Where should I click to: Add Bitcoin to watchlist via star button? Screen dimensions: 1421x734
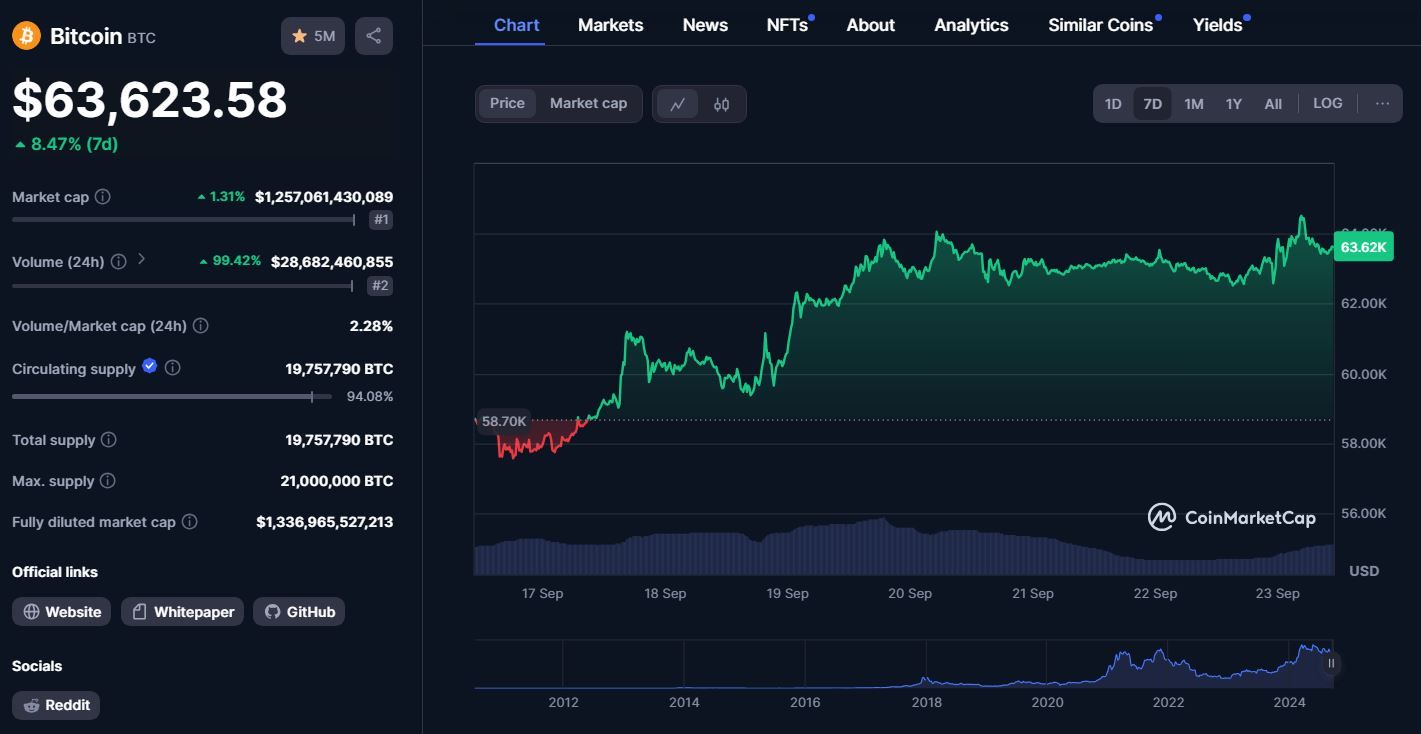click(x=313, y=36)
